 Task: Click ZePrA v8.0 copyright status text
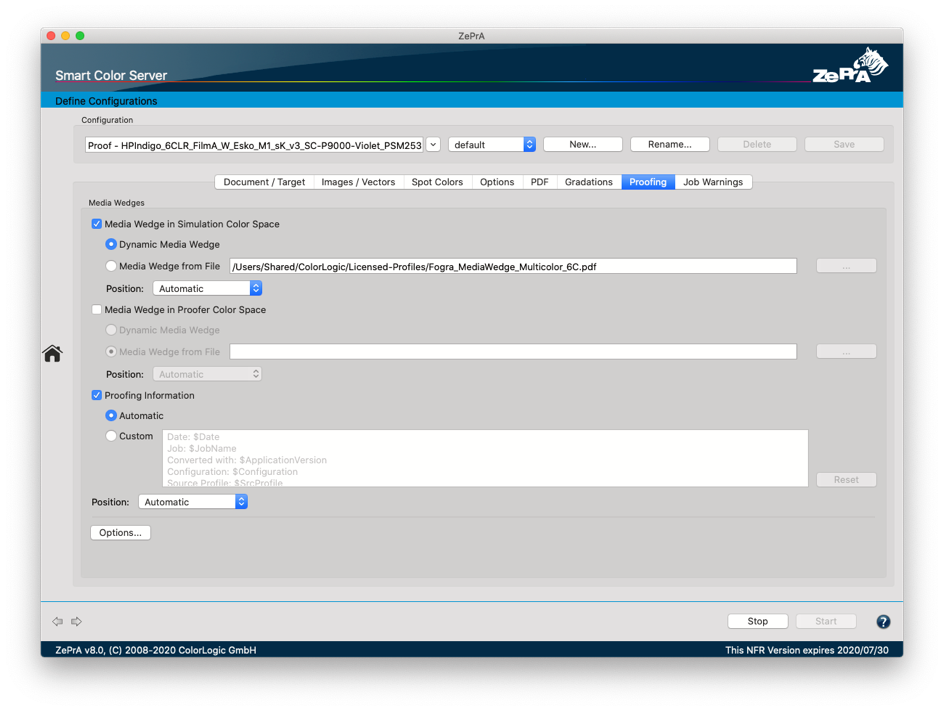click(x=156, y=650)
